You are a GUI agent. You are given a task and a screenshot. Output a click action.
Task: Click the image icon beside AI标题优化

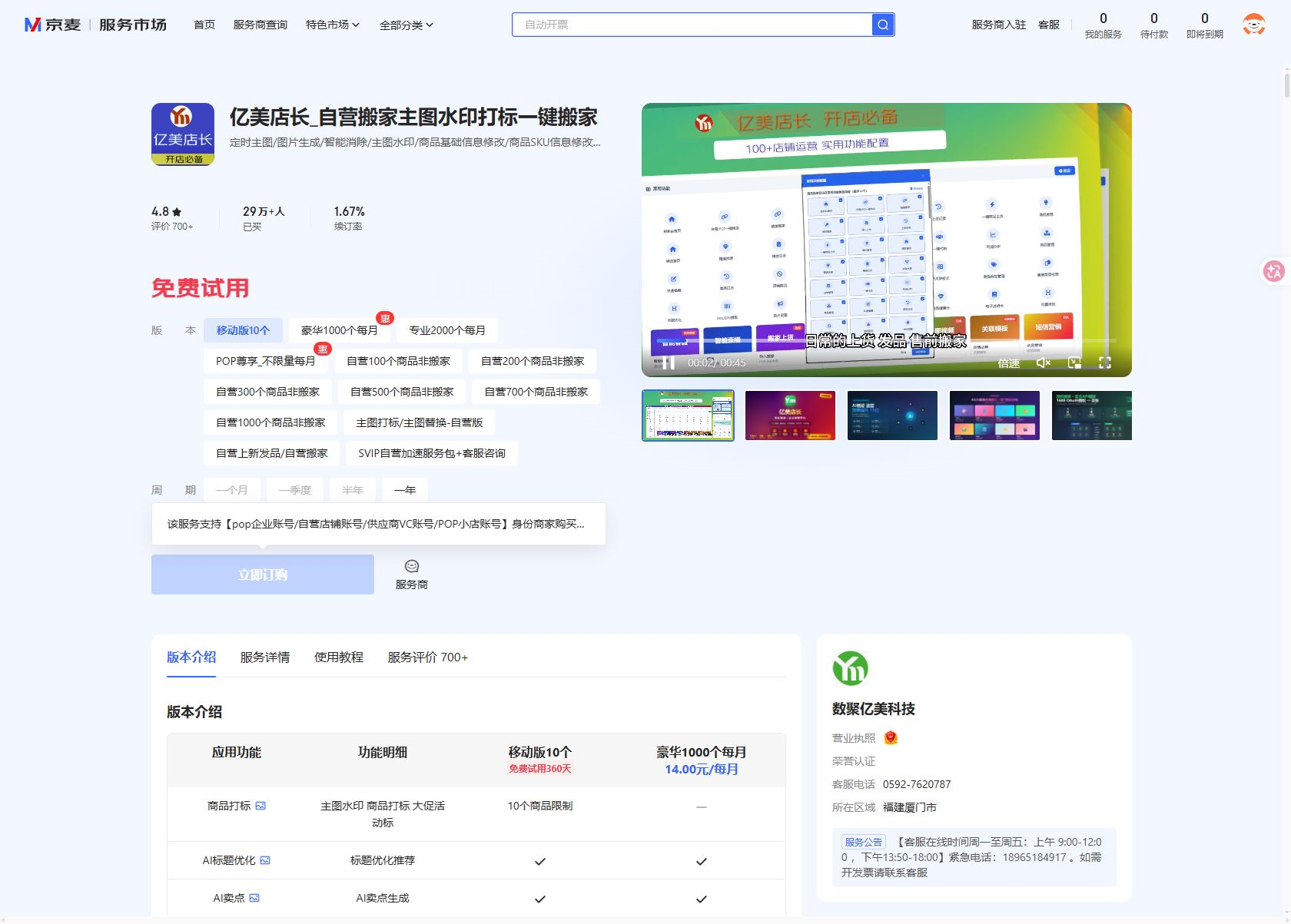265,860
